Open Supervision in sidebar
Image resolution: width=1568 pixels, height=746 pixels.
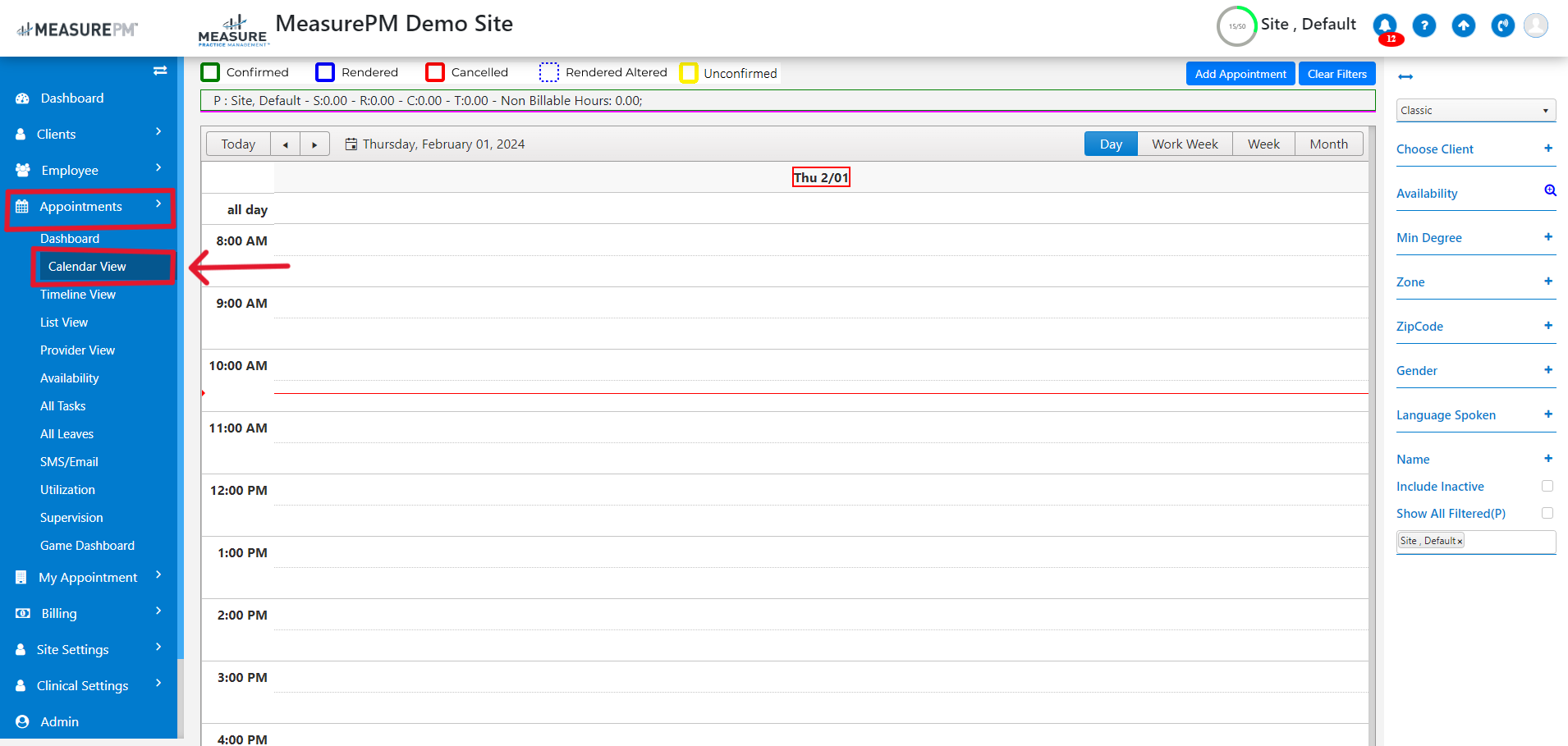click(x=71, y=518)
